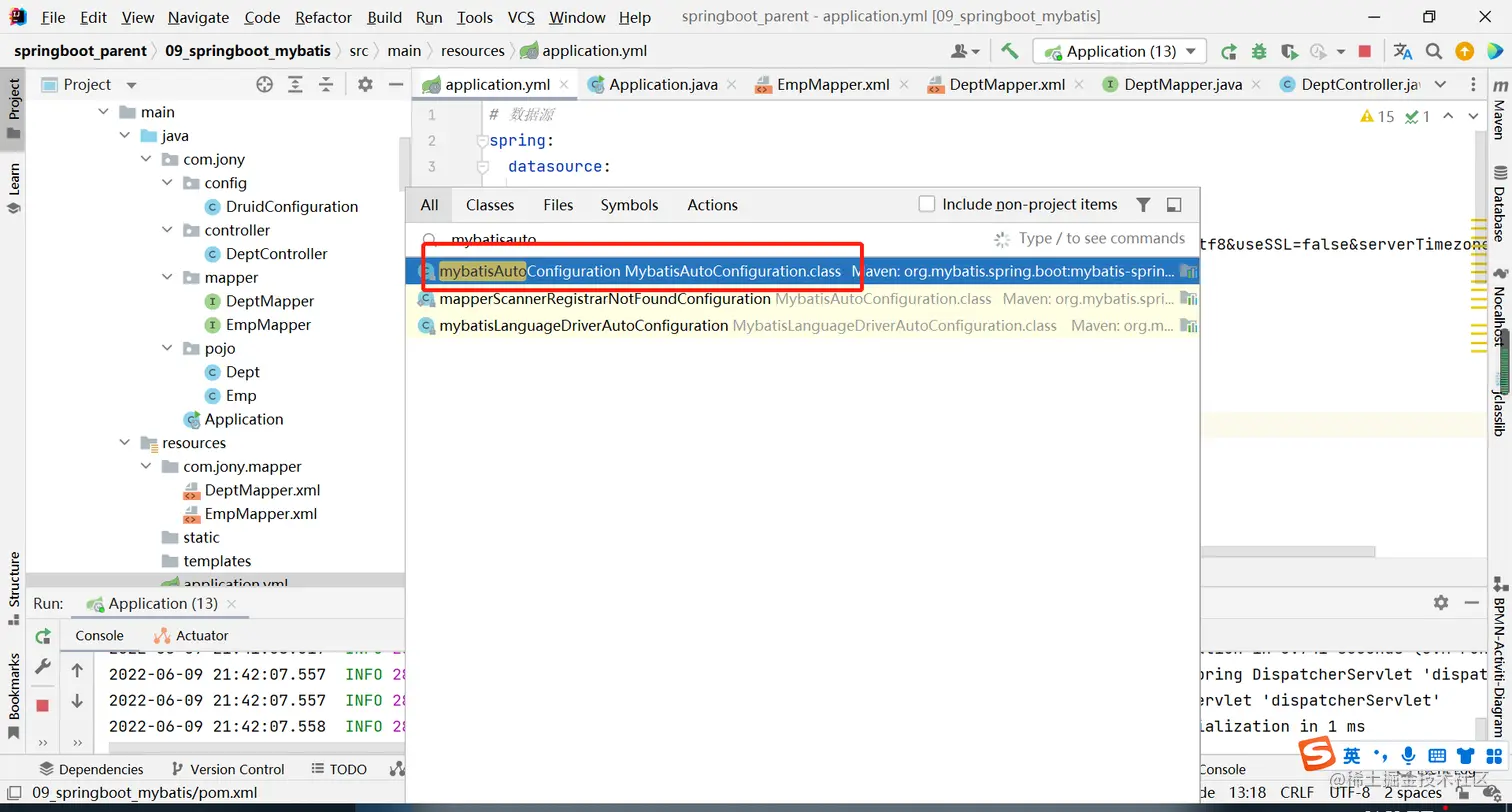Collapse the com.jony package node
The height and width of the screenshot is (812, 1512).
click(x=146, y=159)
